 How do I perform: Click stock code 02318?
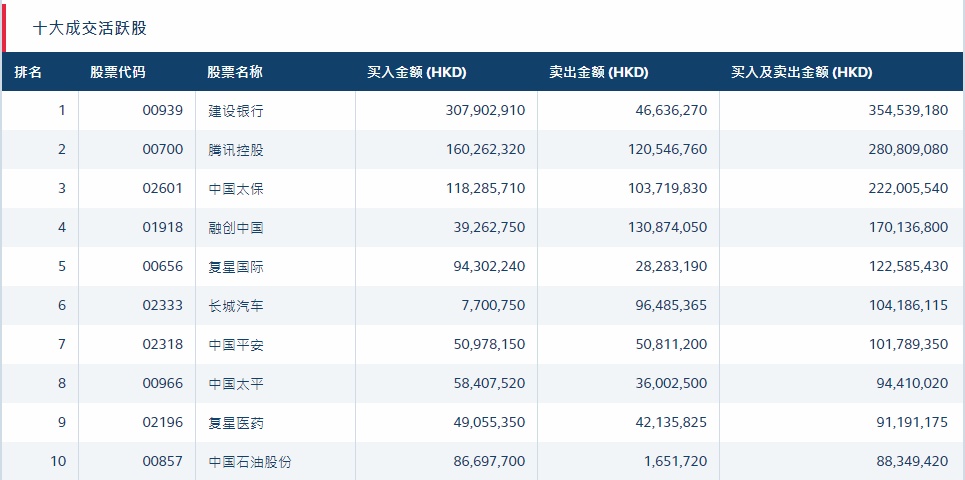[x=163, y=345]
